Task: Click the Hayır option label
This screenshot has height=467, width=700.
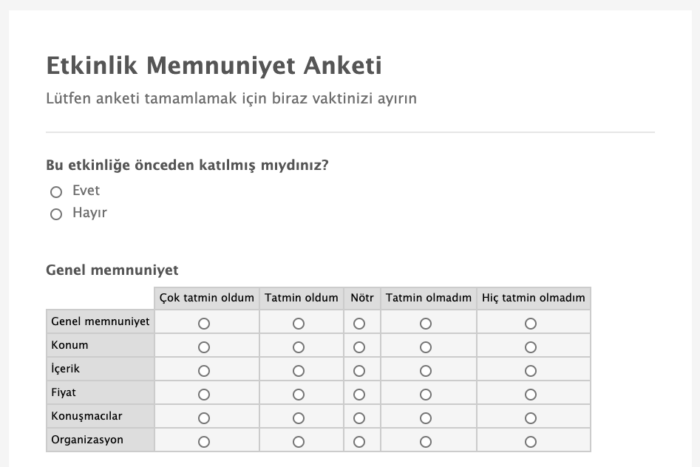Action: (x=89, y=213)
